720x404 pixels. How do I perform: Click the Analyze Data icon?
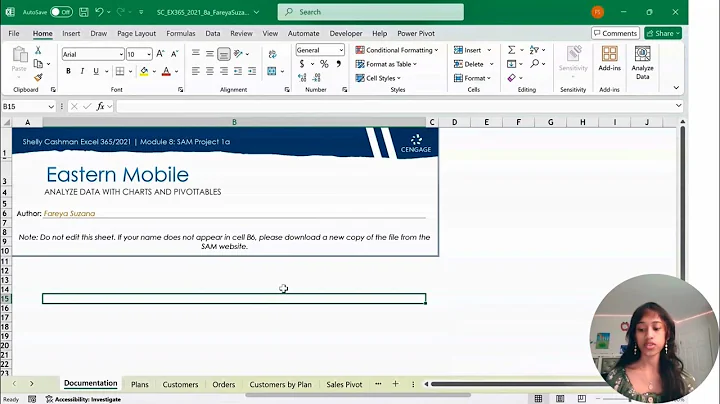pos(642,63)
